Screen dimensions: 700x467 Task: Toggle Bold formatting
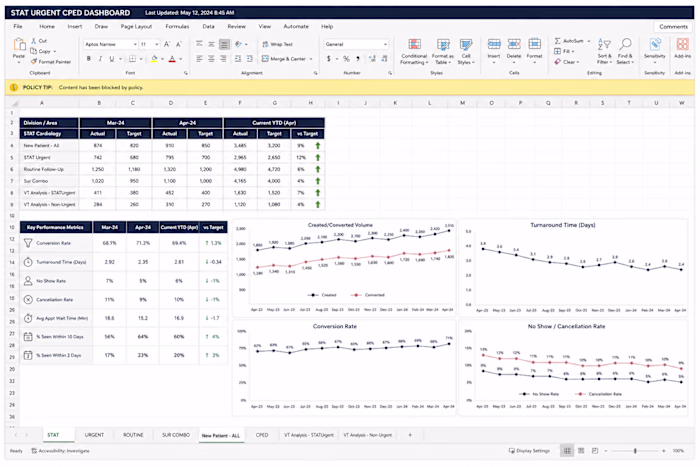(88, 59)
